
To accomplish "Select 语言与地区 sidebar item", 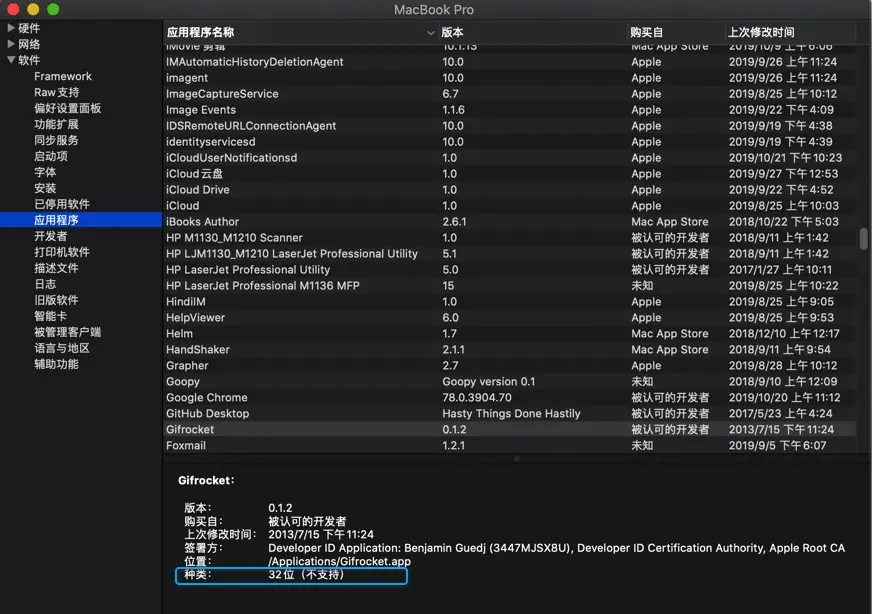I will [62, 348].
